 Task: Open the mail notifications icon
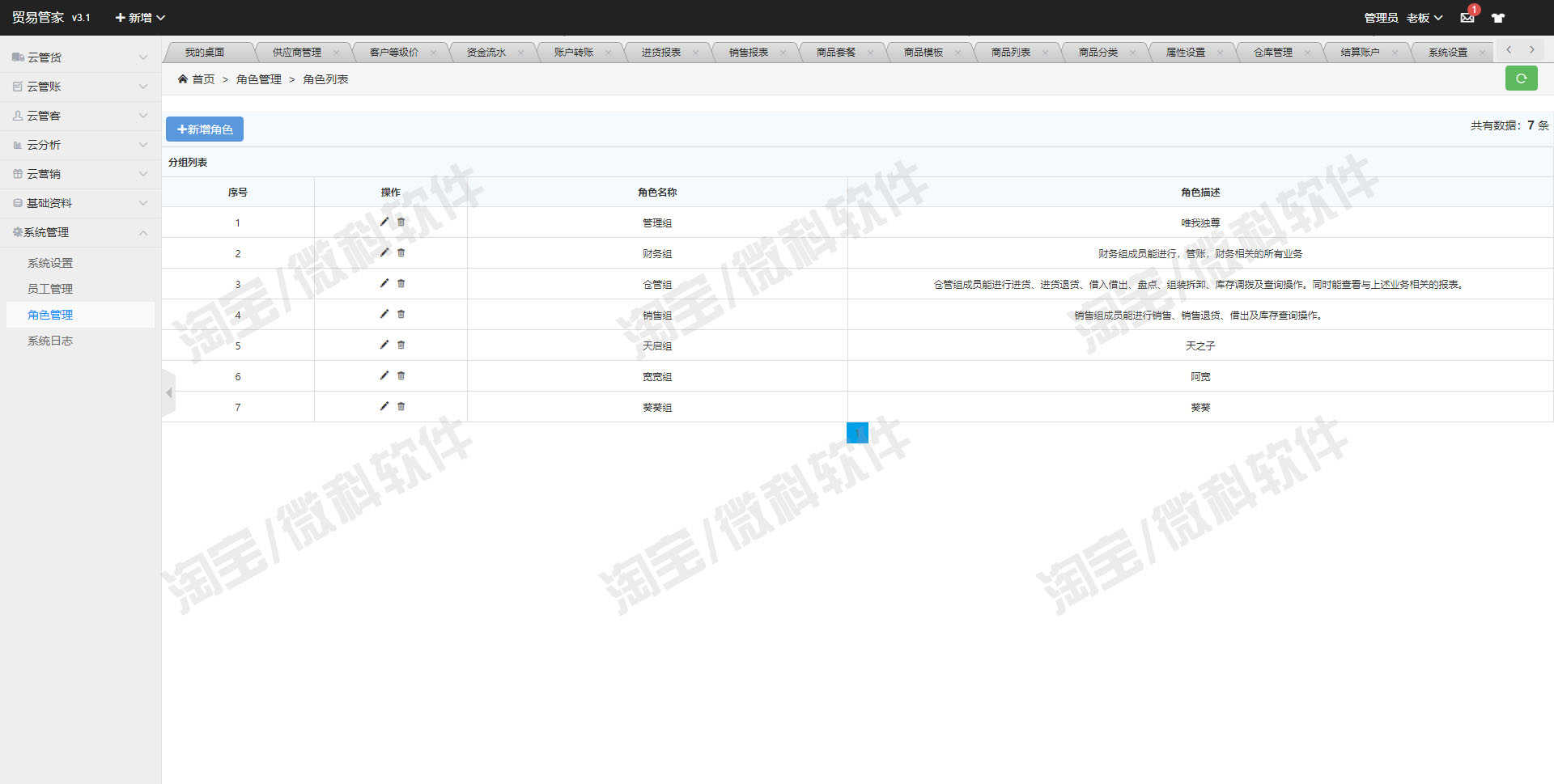click(x=1467, y=17)
